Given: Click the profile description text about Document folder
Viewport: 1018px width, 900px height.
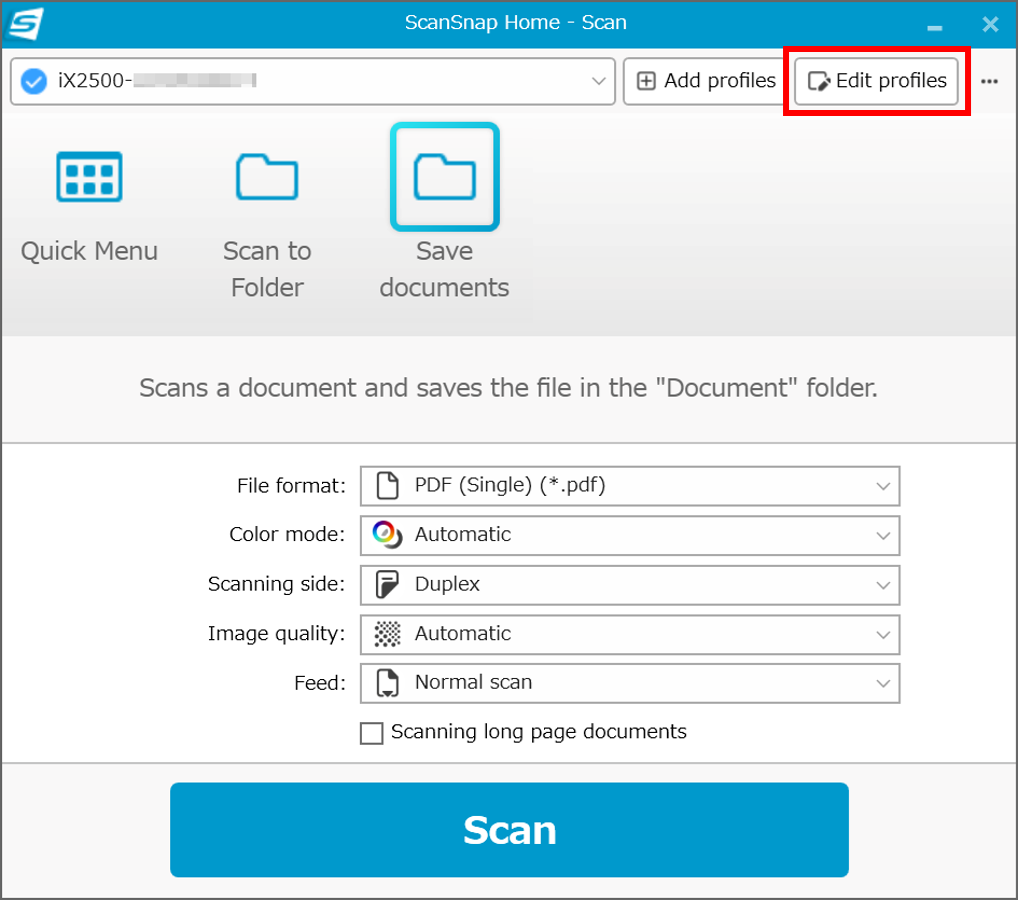Looking at the screenshot, I should [508, 388].
